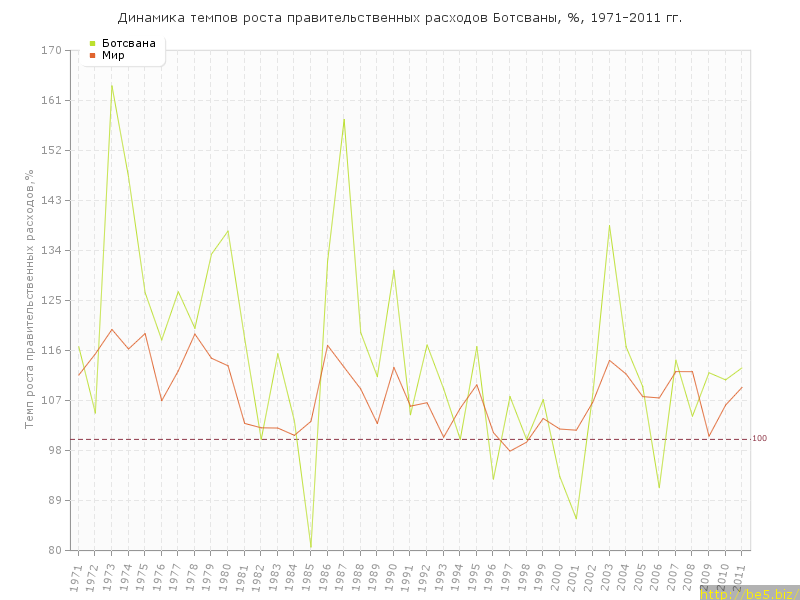Image resolution: width=800 pixels, height=600 pixels.
Task: Toggle the Мир series legend label
Action: 113,55
